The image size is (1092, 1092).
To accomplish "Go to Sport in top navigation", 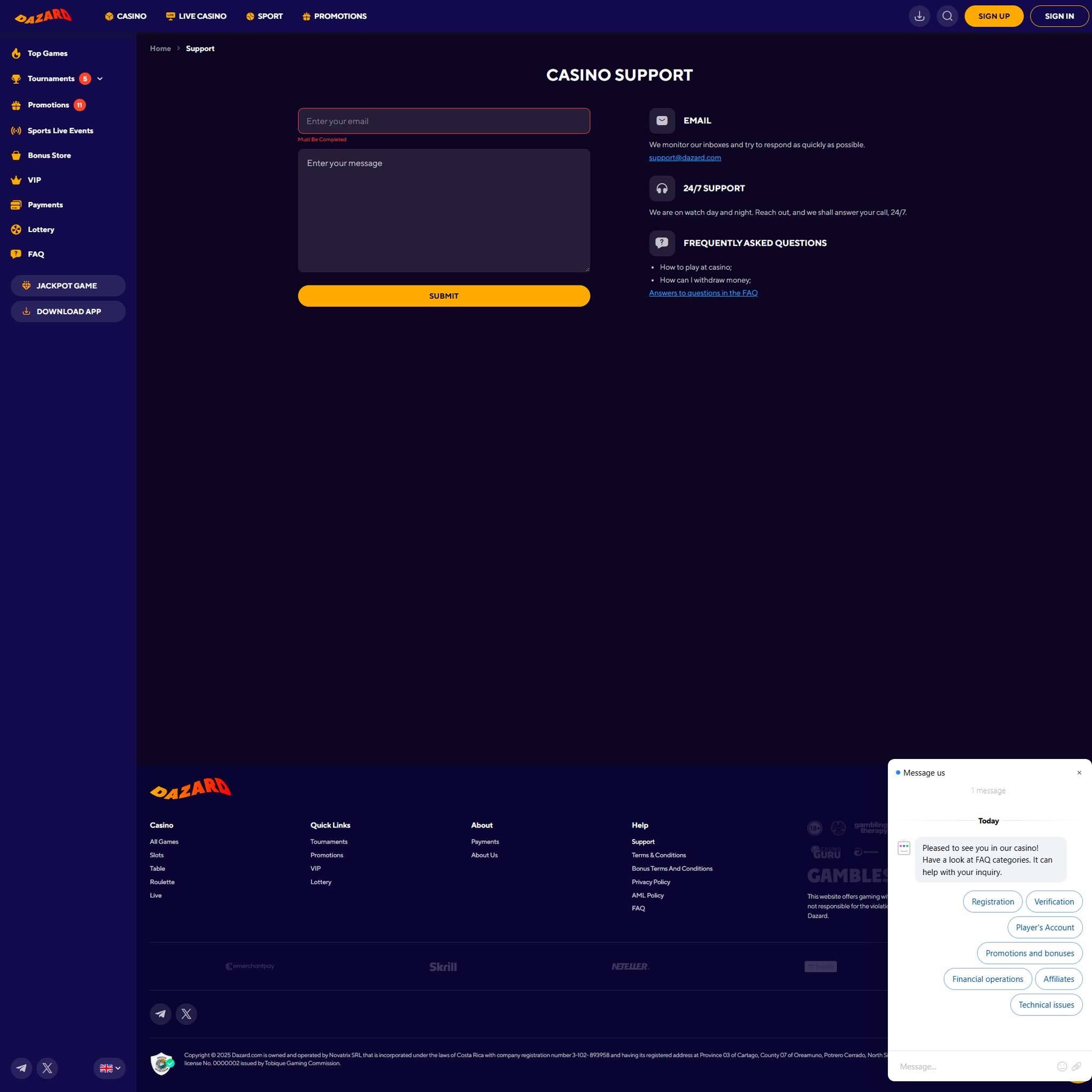I will click(265, 17).
